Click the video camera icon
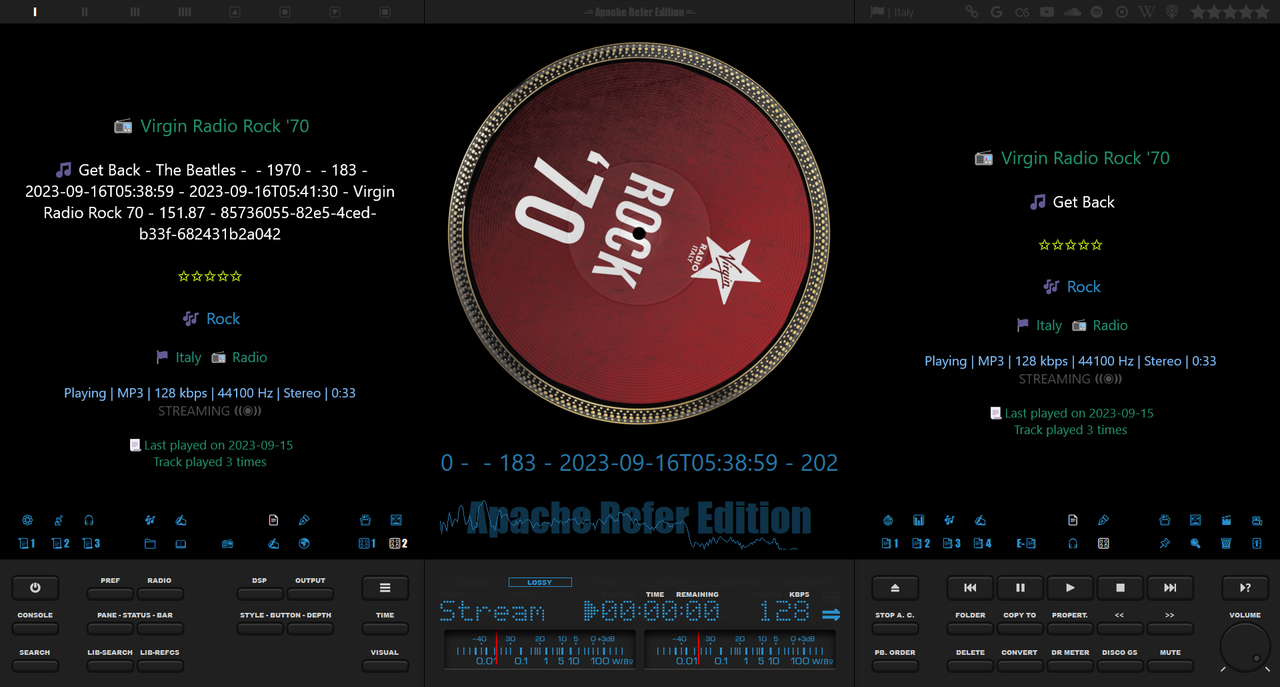 pos(1257,520)
